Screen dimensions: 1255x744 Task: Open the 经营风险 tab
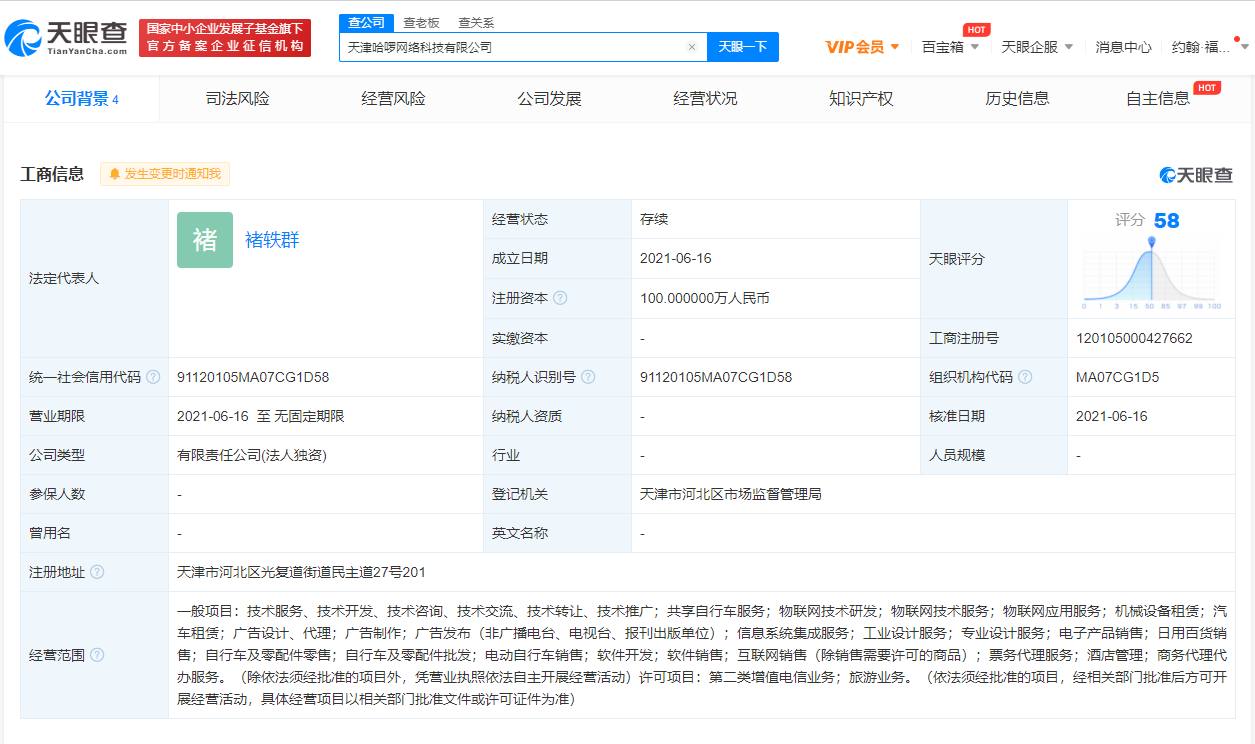click(393, 99)
